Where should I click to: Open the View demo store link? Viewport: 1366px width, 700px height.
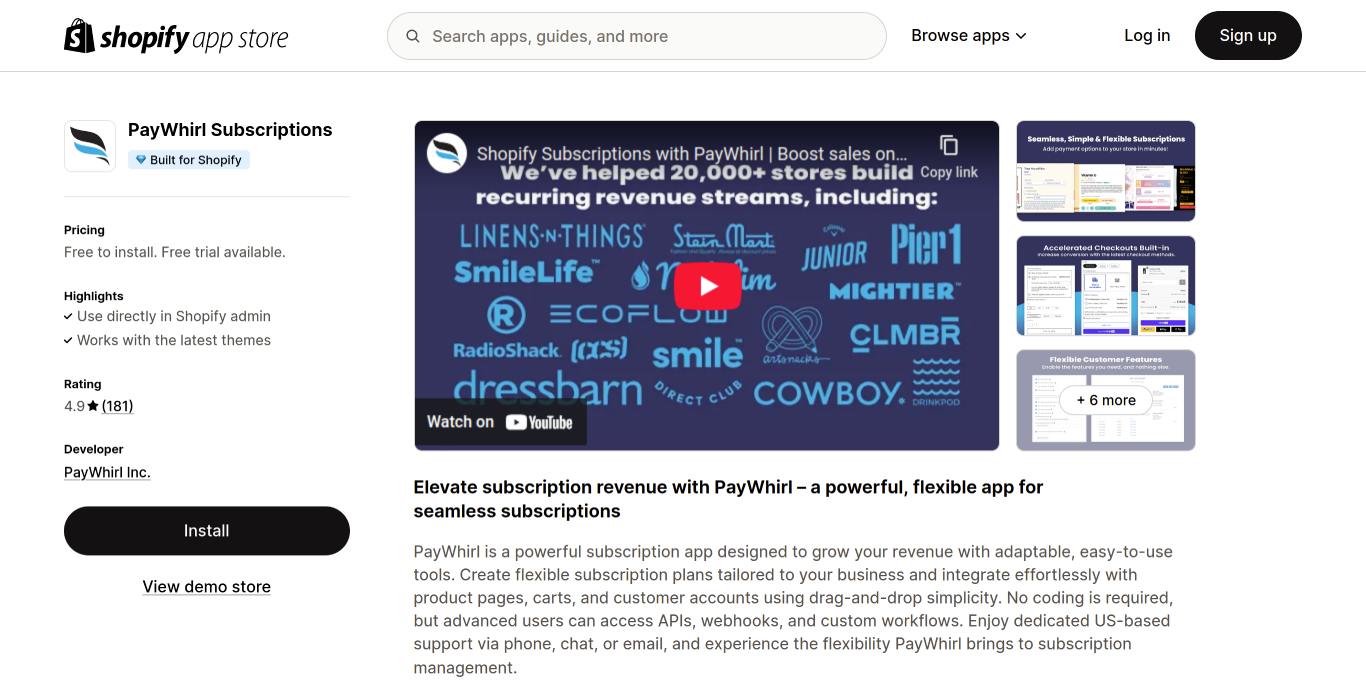tap(207, 587)
